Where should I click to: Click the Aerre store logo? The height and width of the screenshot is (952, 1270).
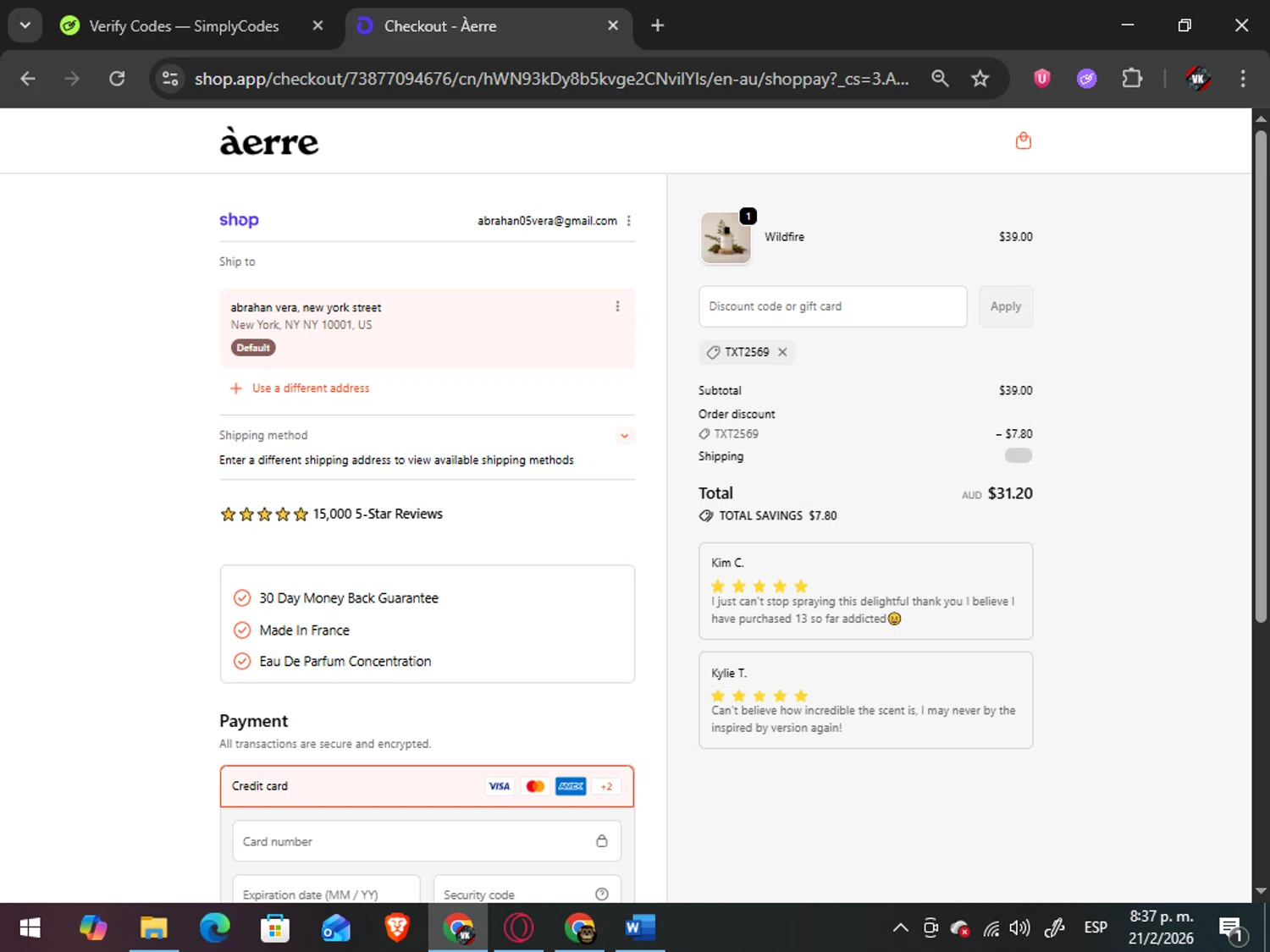tap(269, 141)
